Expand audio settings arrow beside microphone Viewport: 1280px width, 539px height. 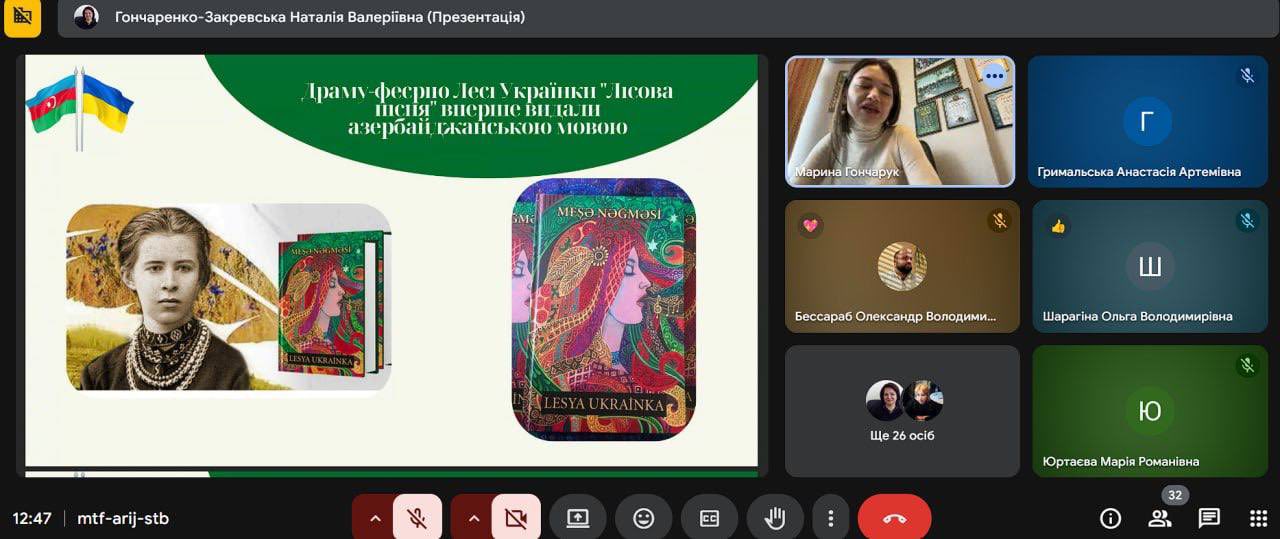tap(375, 518)
